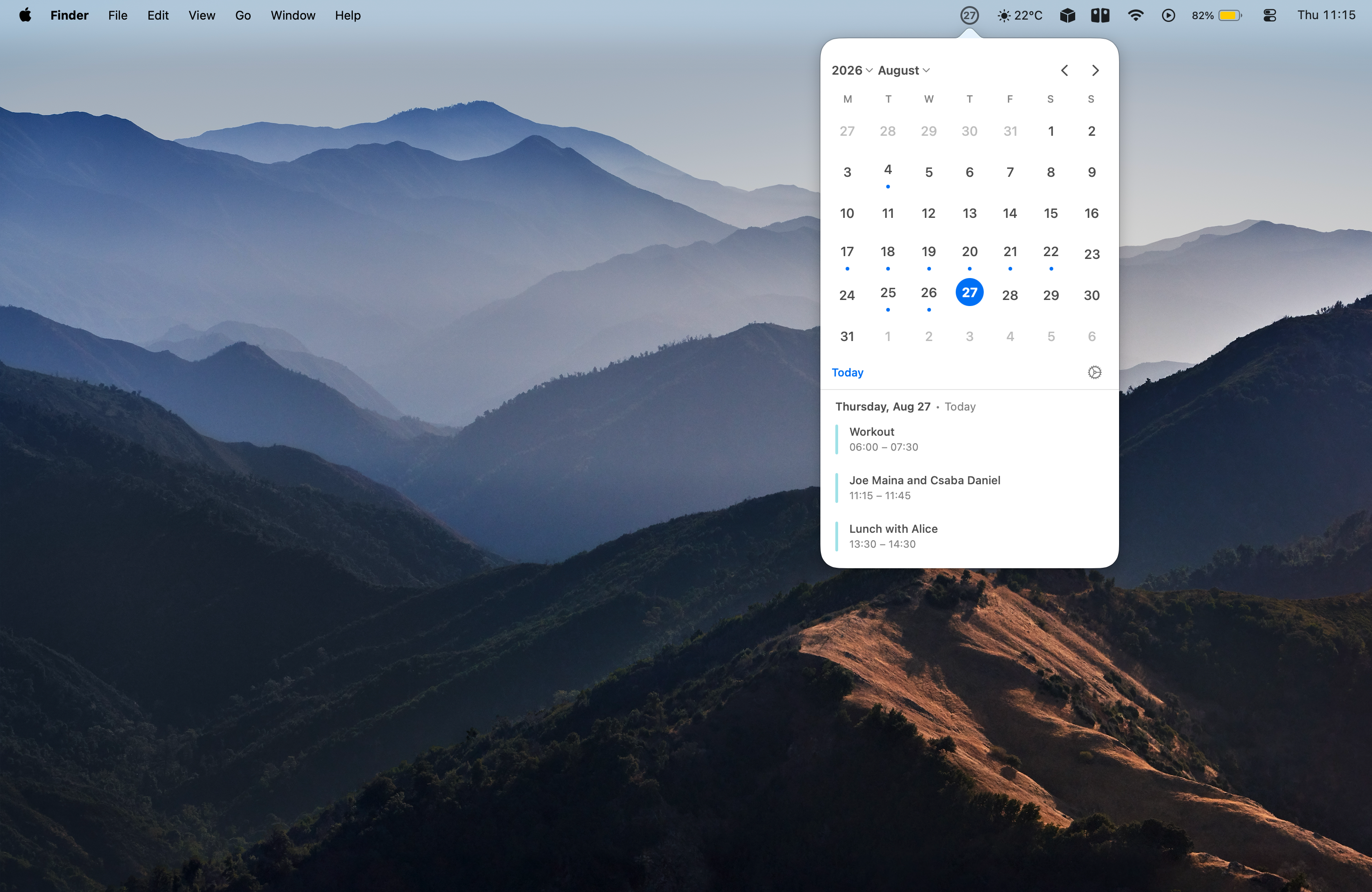The width and height of the screenshot is (1372, 892).
Task: Select August 31 in the calendar
Action: [847, 336]
